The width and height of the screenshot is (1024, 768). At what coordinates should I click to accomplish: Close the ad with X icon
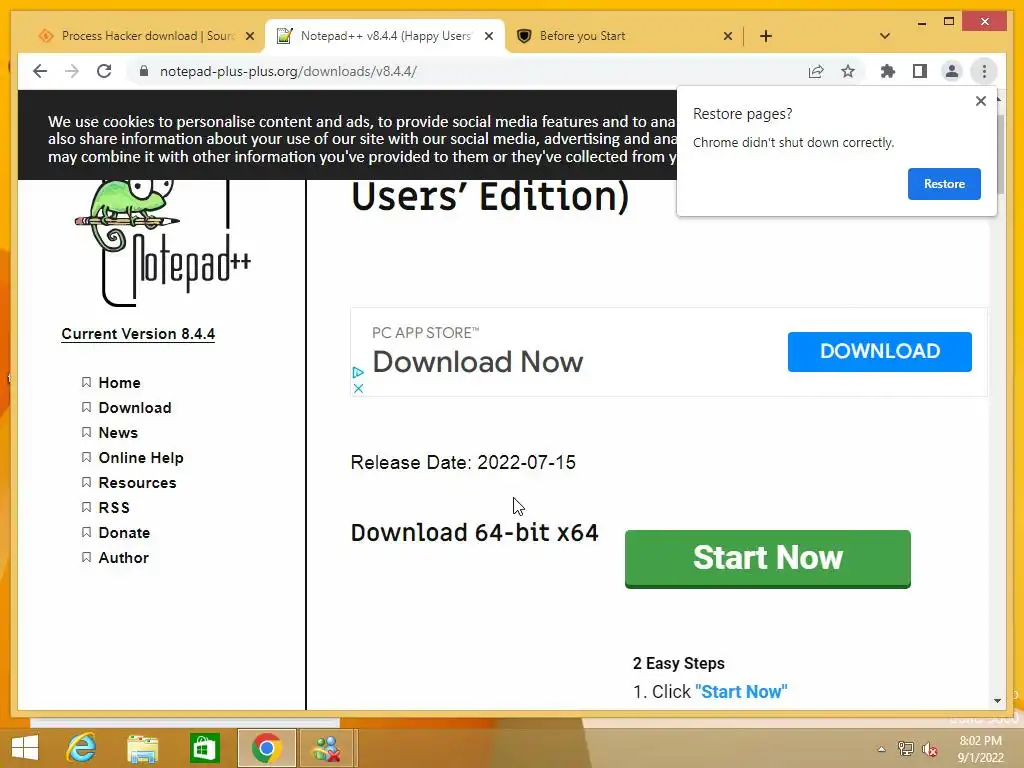point(358,388)
